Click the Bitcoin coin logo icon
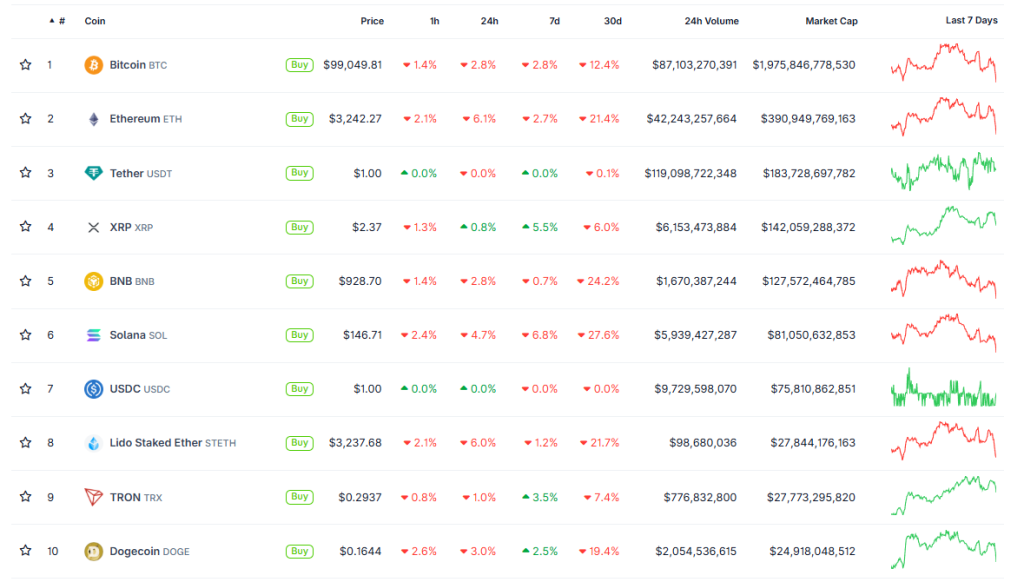1024x582 pixels. 93,65
